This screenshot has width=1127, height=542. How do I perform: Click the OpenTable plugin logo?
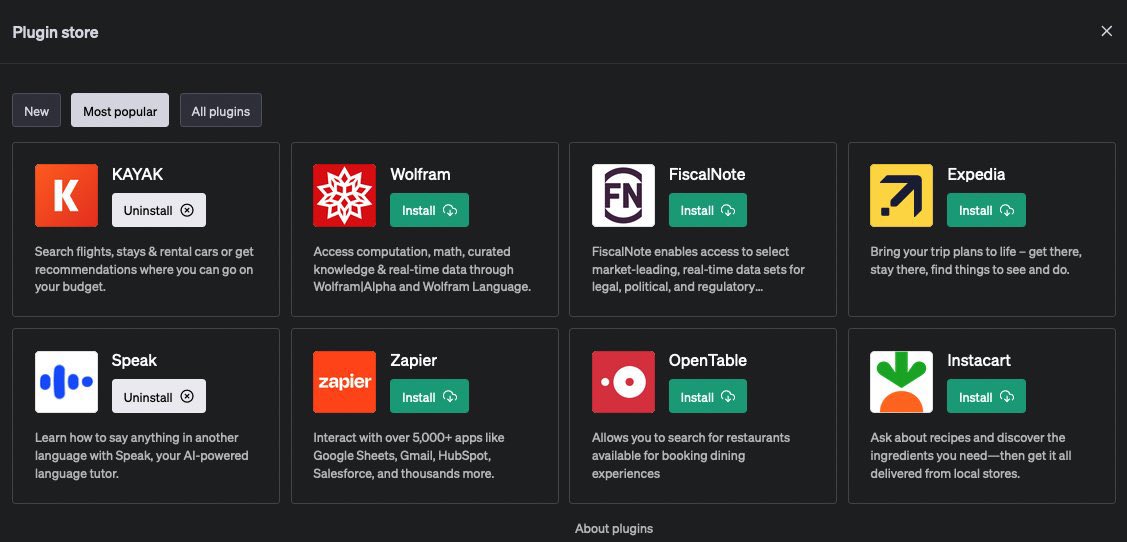623,382
